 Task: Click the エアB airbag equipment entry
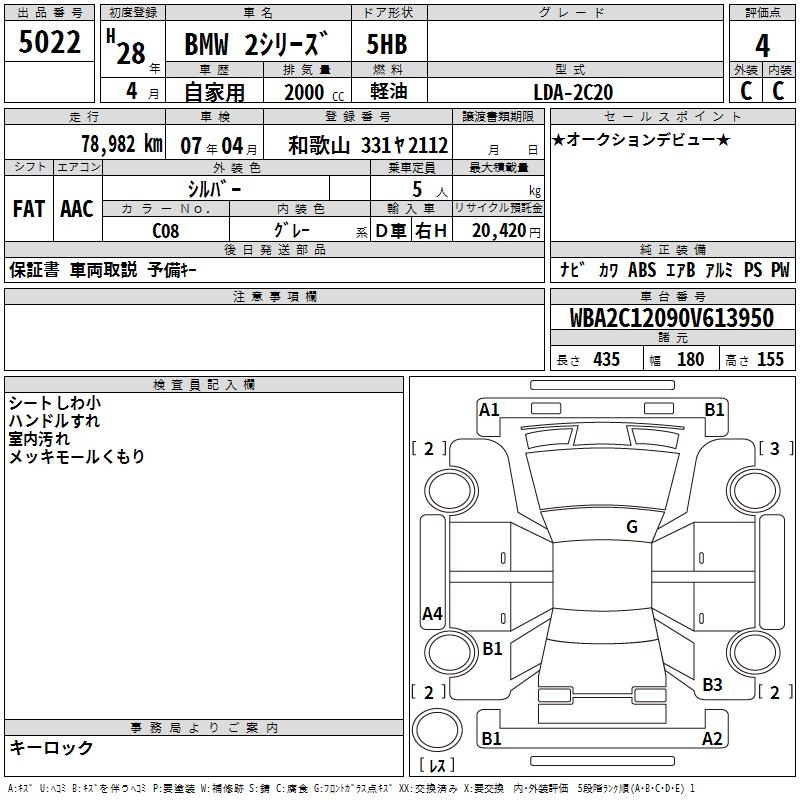[681, 270]
